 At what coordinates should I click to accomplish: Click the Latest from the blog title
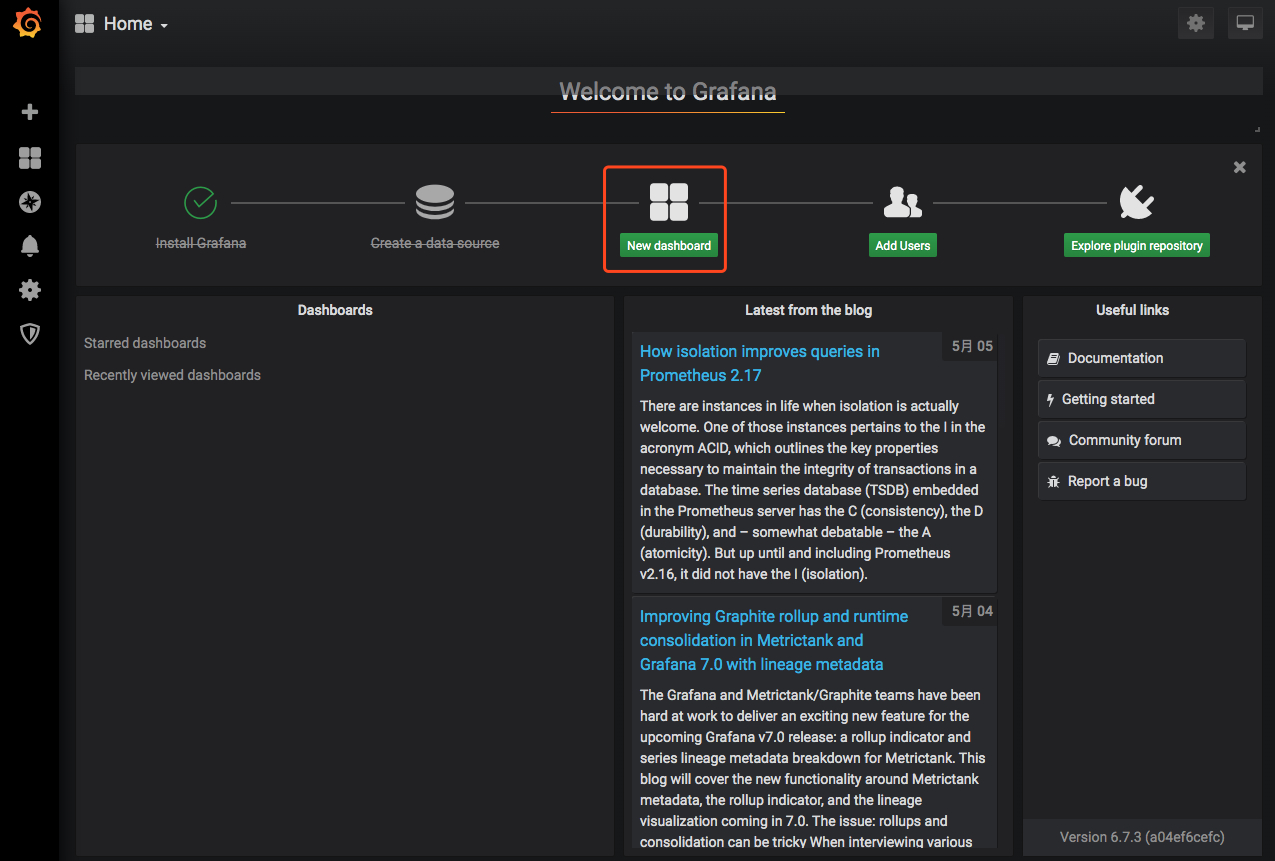click(808, 310)
